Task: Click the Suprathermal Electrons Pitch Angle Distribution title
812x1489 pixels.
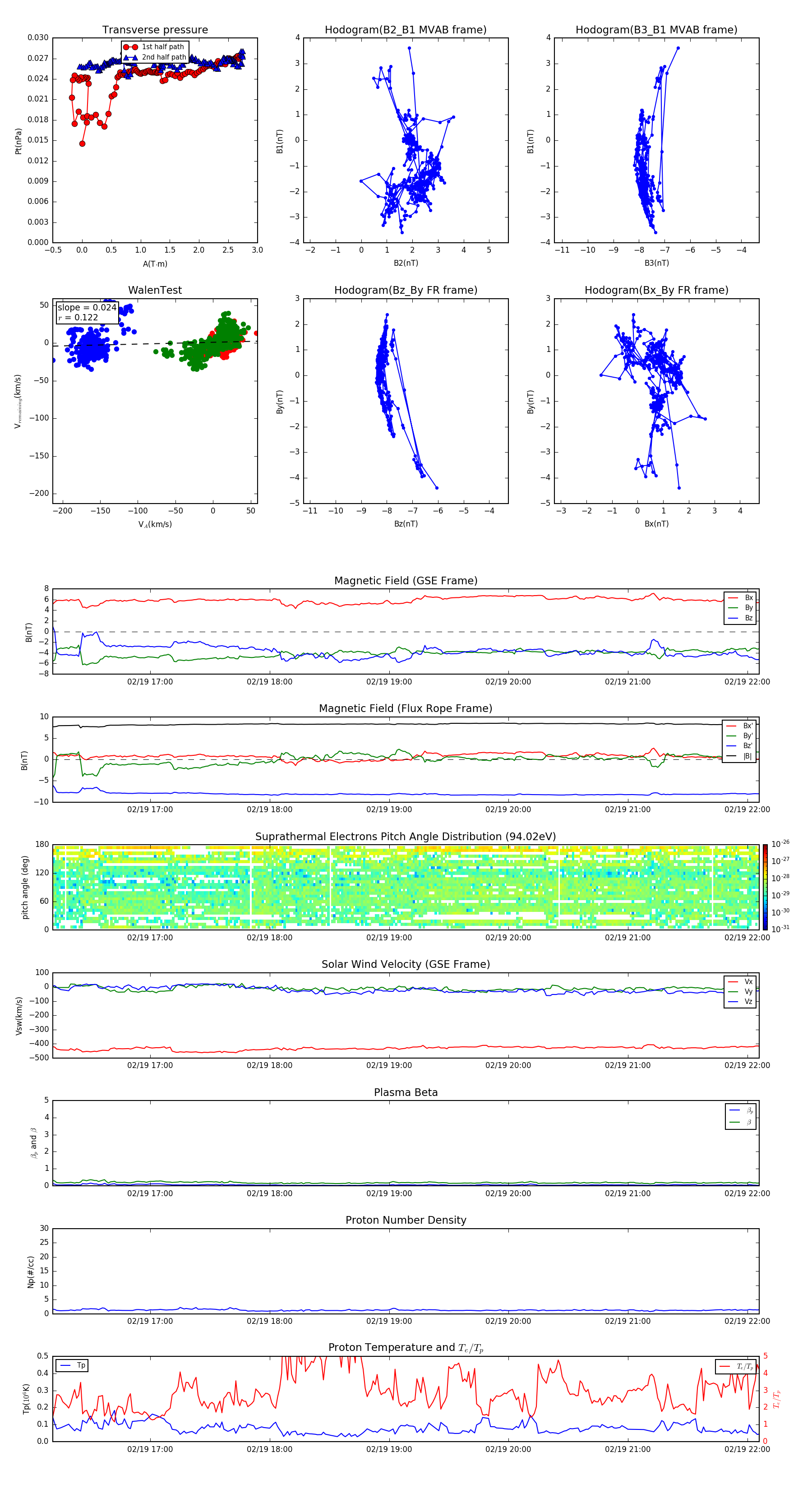Action: pyautogui.click(x=406, y=837)
